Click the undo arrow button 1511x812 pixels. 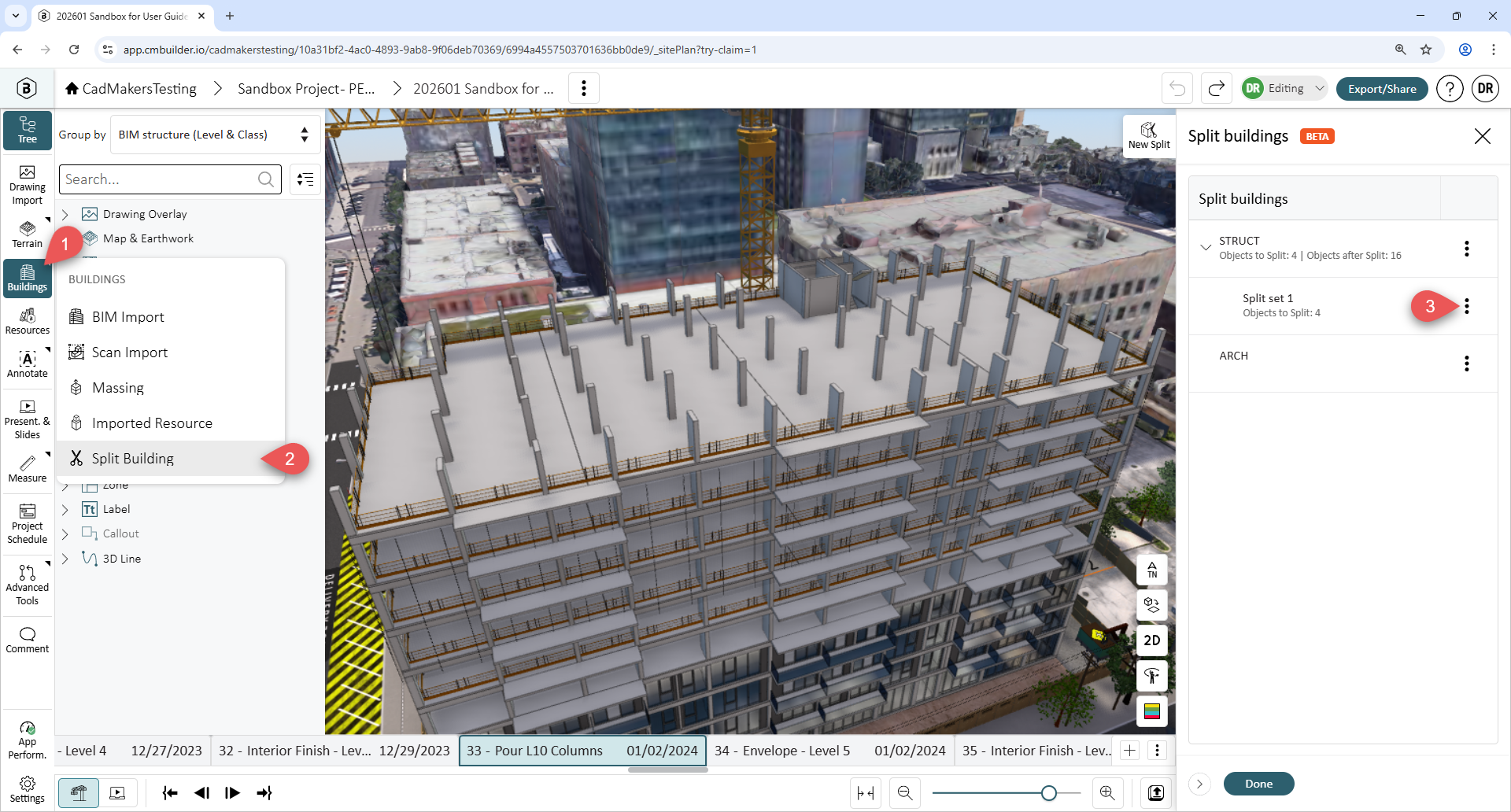(1177, 88)
